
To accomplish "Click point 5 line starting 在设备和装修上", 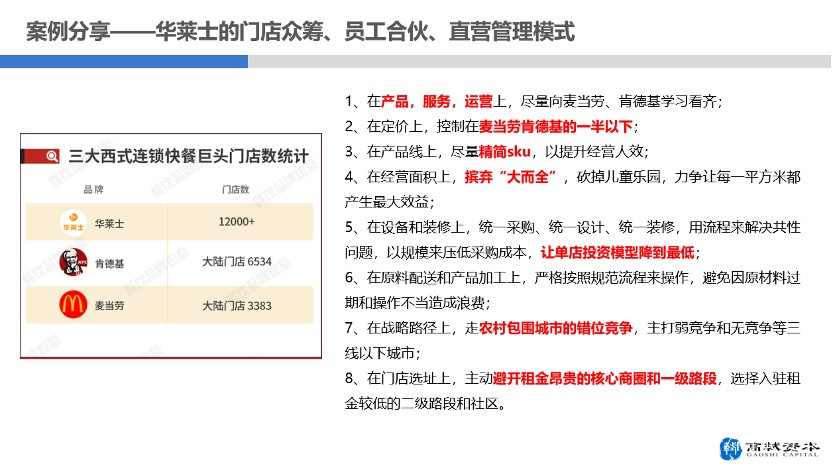I will 573,227.
